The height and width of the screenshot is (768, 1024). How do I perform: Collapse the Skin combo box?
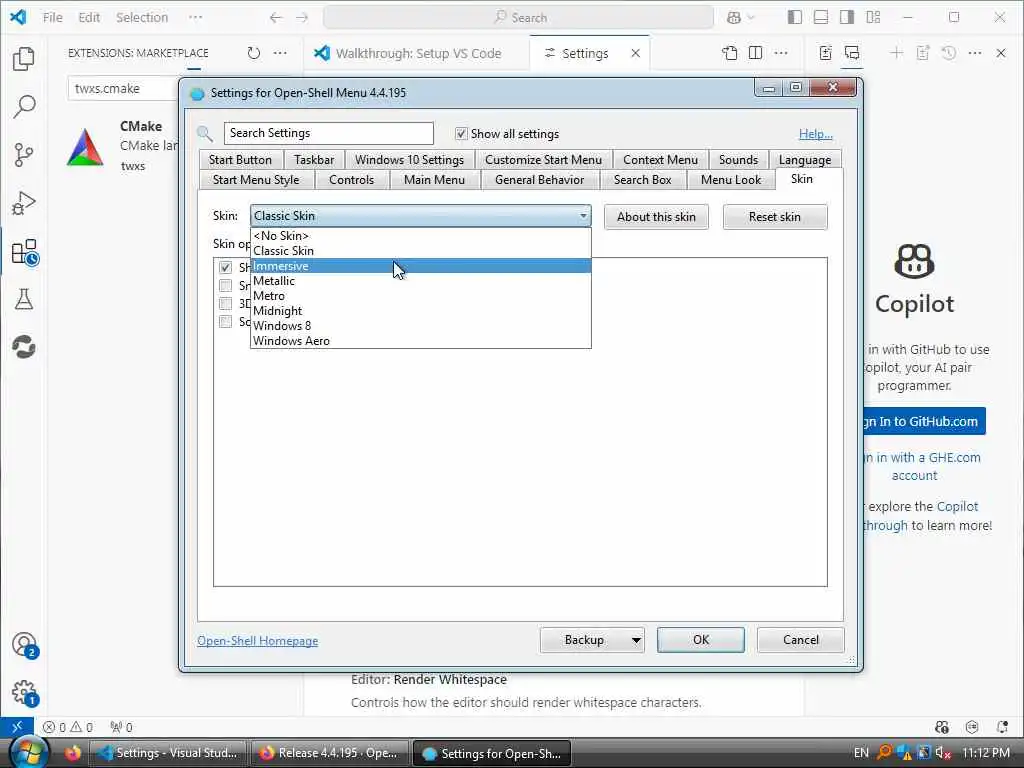click(x=583, y=216)
